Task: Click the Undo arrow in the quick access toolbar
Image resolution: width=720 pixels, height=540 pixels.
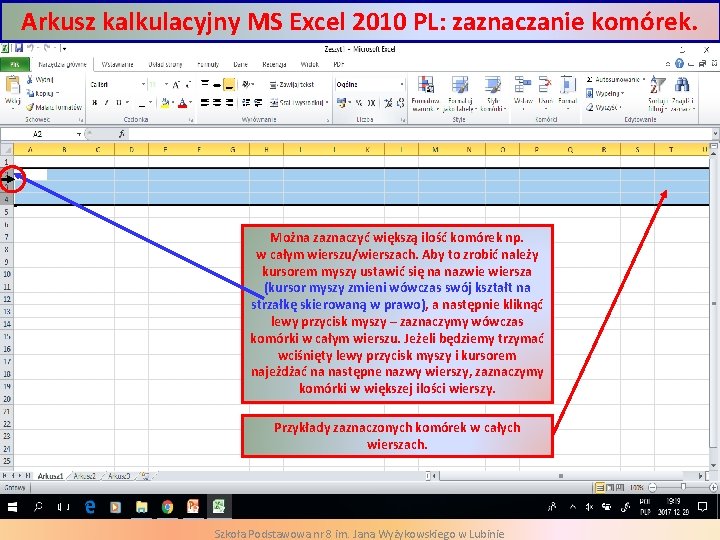Action: point(30,48)
